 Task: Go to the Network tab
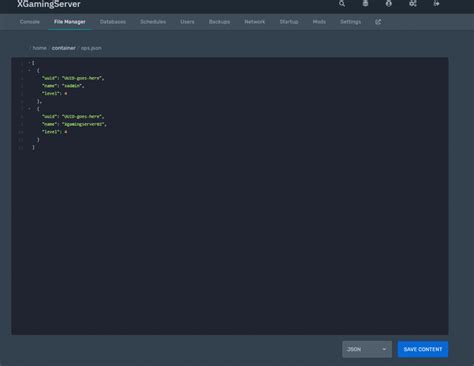(255, 22)
